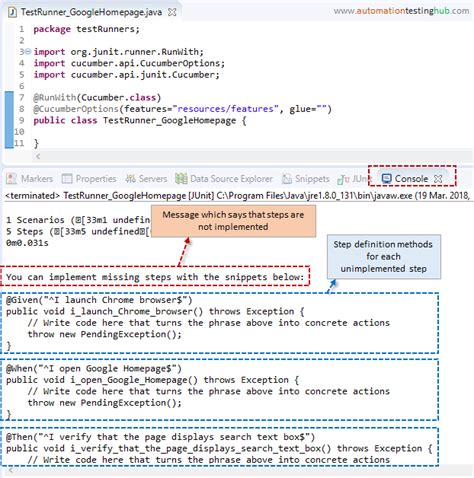Viewport: 474px width, 478px height.
Task: Click line 1 package testRunners statement
Action: tap(86, 29)
